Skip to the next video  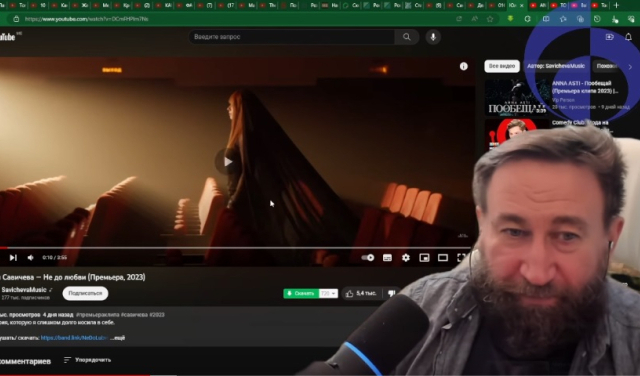[x=13, y=258]
